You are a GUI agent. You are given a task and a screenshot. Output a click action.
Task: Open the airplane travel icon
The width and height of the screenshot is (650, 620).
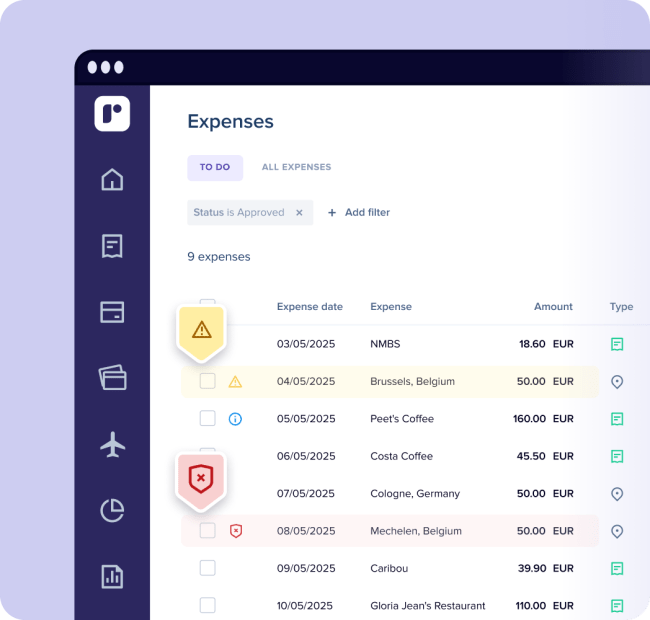112,445
